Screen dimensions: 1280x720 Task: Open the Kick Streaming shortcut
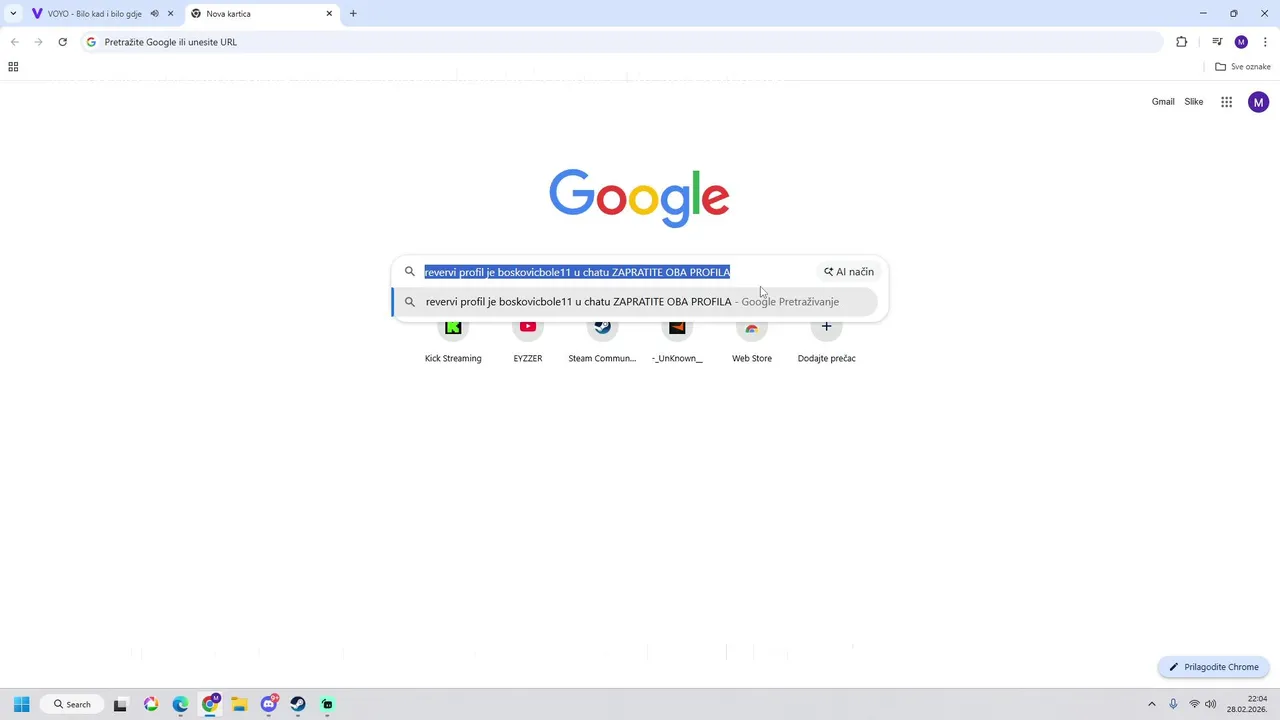(x=453, y=342)
